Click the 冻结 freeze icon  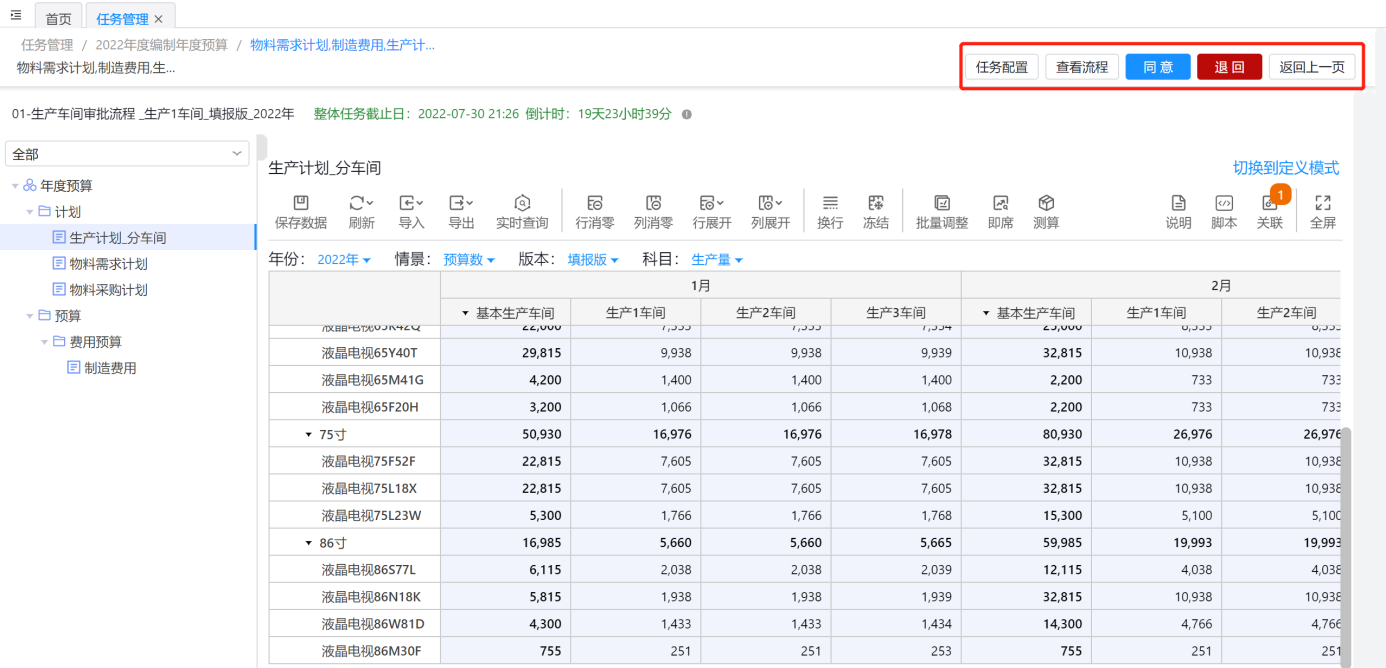[x=876, y=212]
